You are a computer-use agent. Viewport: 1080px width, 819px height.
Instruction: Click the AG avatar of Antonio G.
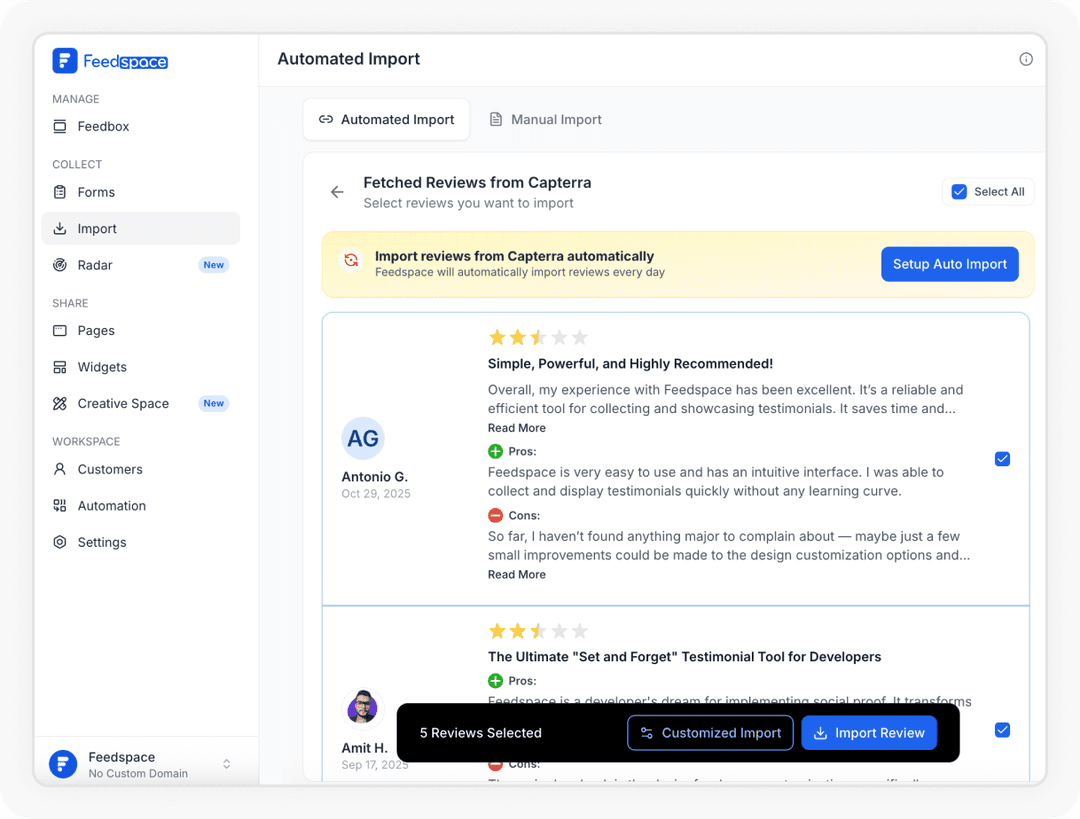point(363,438)
